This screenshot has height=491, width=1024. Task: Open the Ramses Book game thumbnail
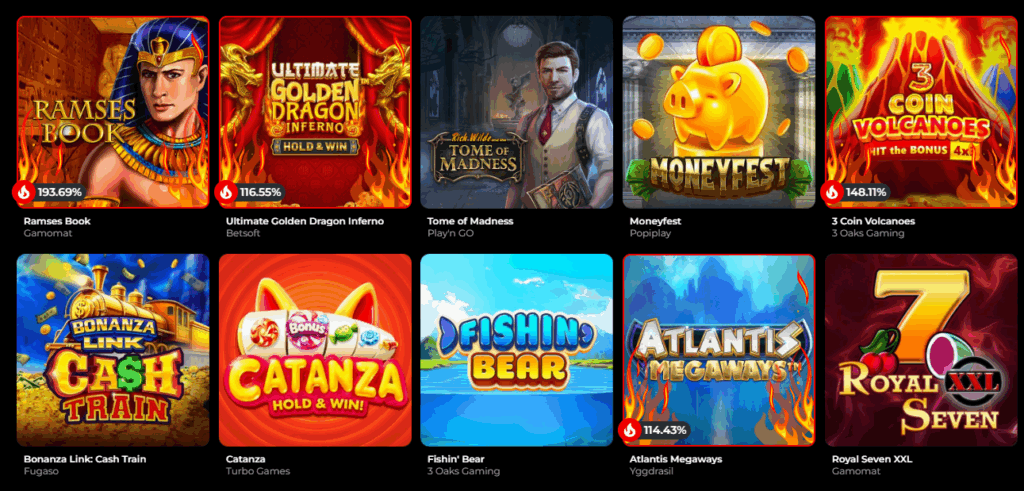(113, 112)
